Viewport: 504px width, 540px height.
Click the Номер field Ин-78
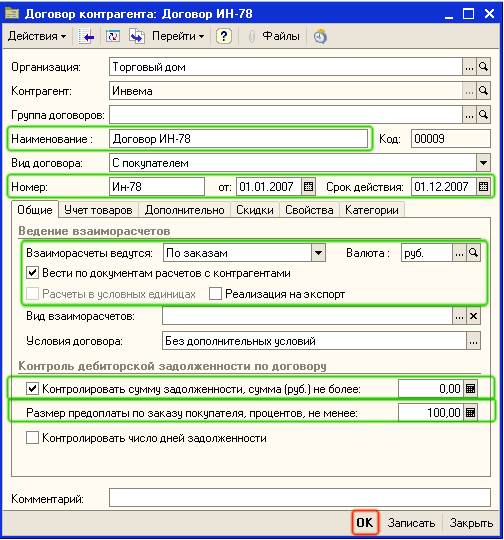[157, 187]
